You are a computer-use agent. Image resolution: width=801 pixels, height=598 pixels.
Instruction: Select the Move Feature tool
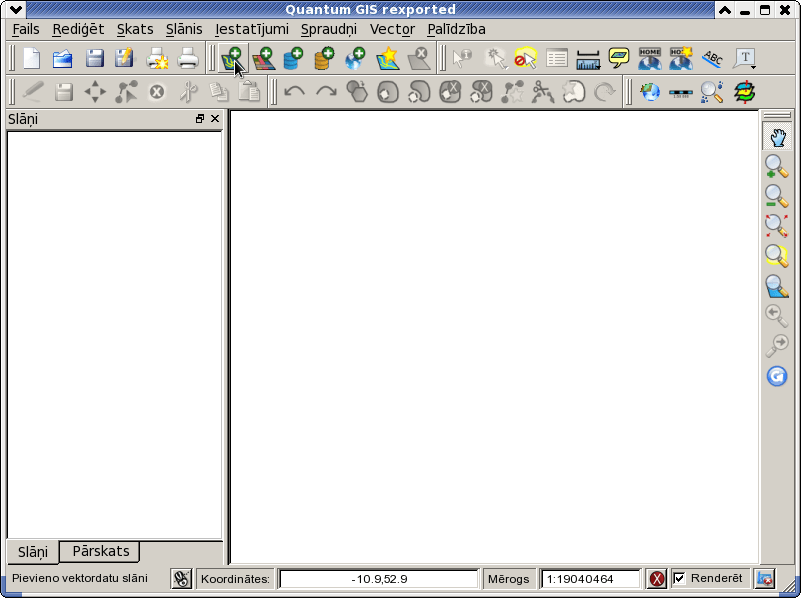(x=95, y=92)
